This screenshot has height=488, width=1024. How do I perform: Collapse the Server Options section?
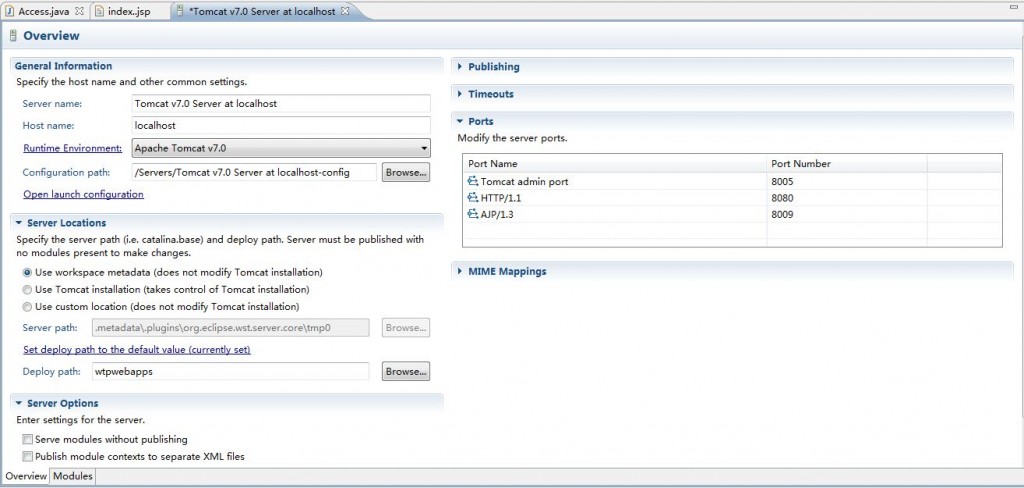tap(19, 404)
